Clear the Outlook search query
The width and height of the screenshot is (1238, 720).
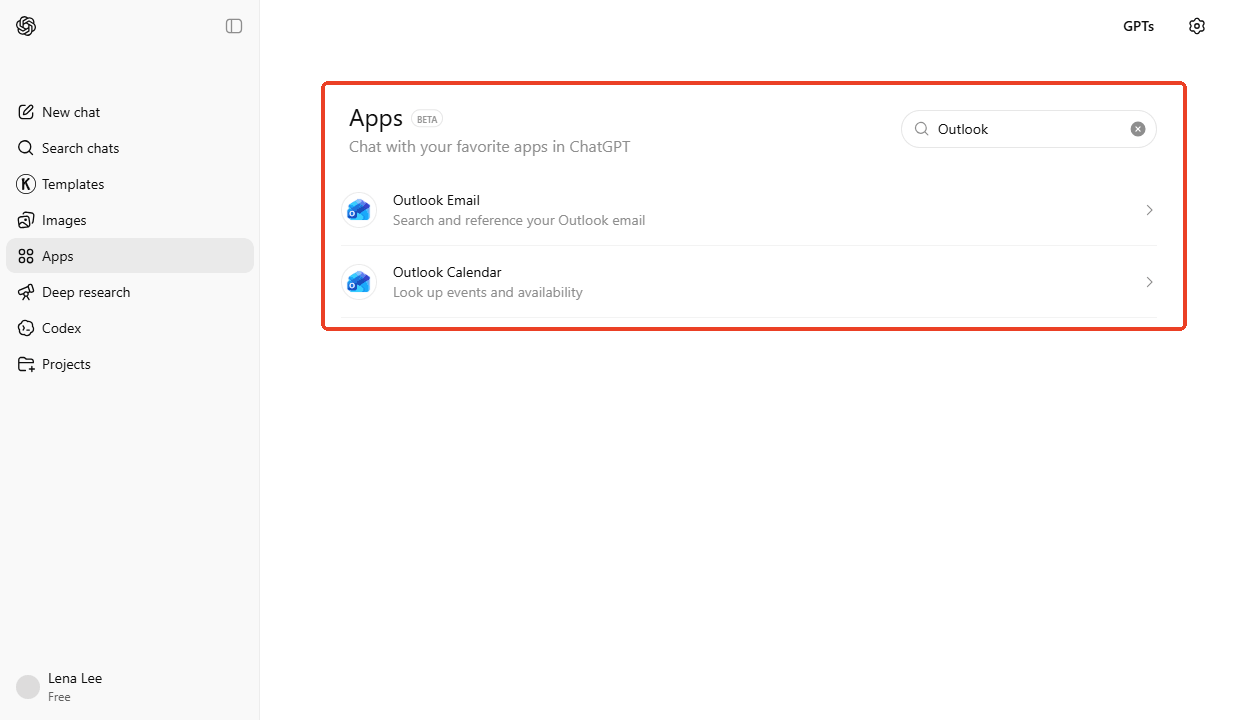[1138, 128]
